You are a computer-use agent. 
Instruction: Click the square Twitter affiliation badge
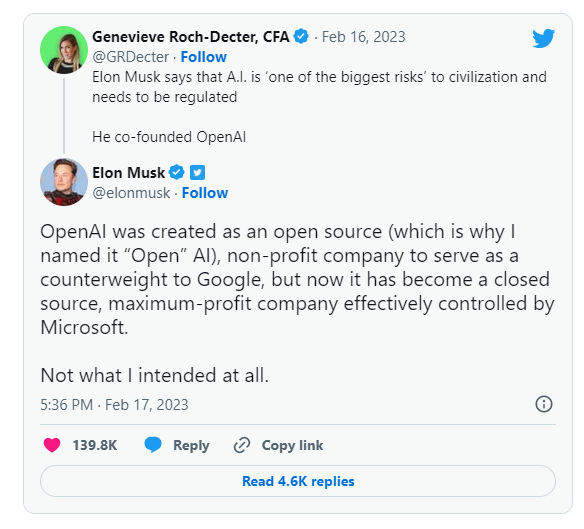pyautogui.click(x=197, y=172)
